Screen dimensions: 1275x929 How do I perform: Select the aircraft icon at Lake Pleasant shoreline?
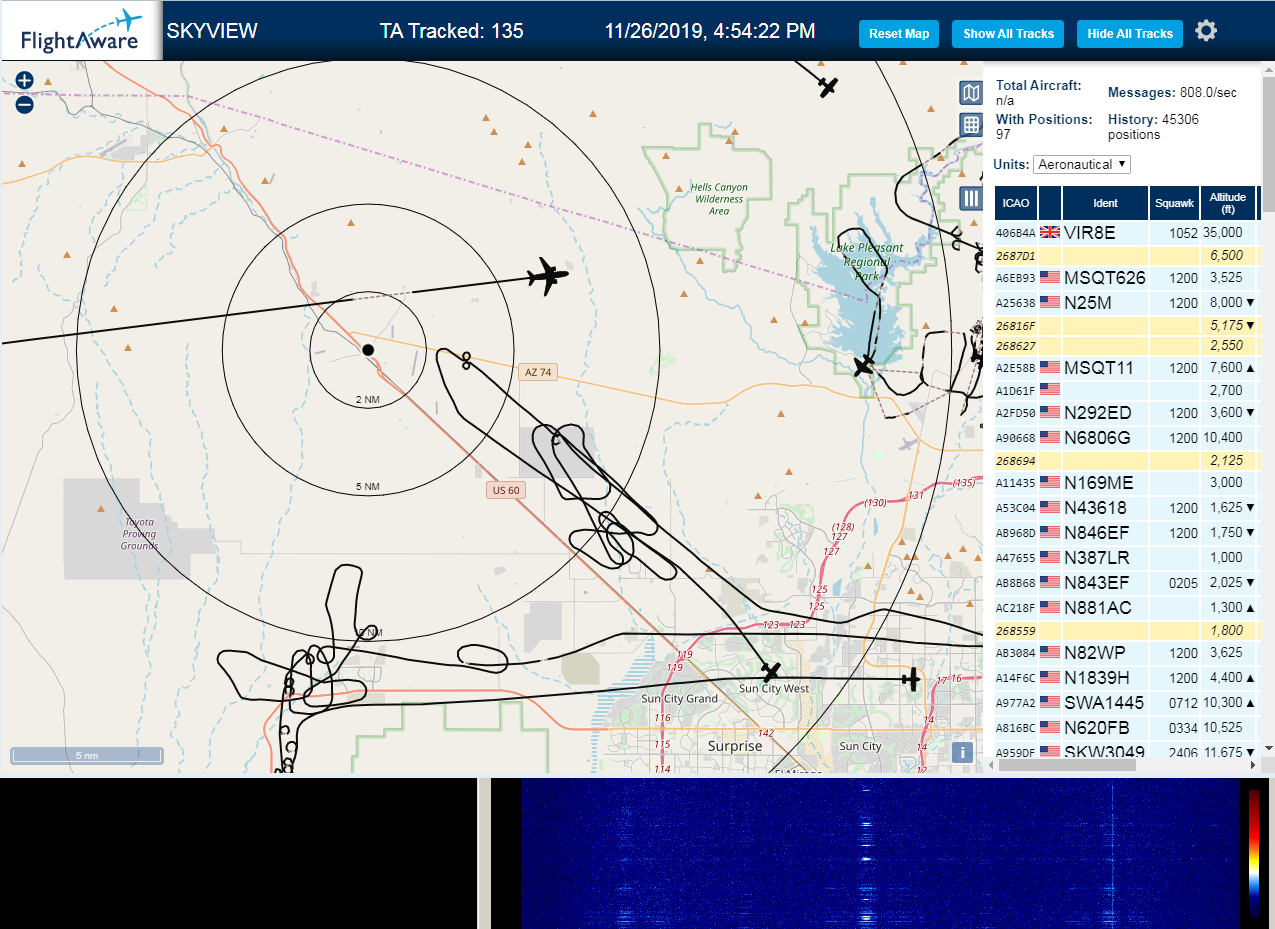coord(864,366)
